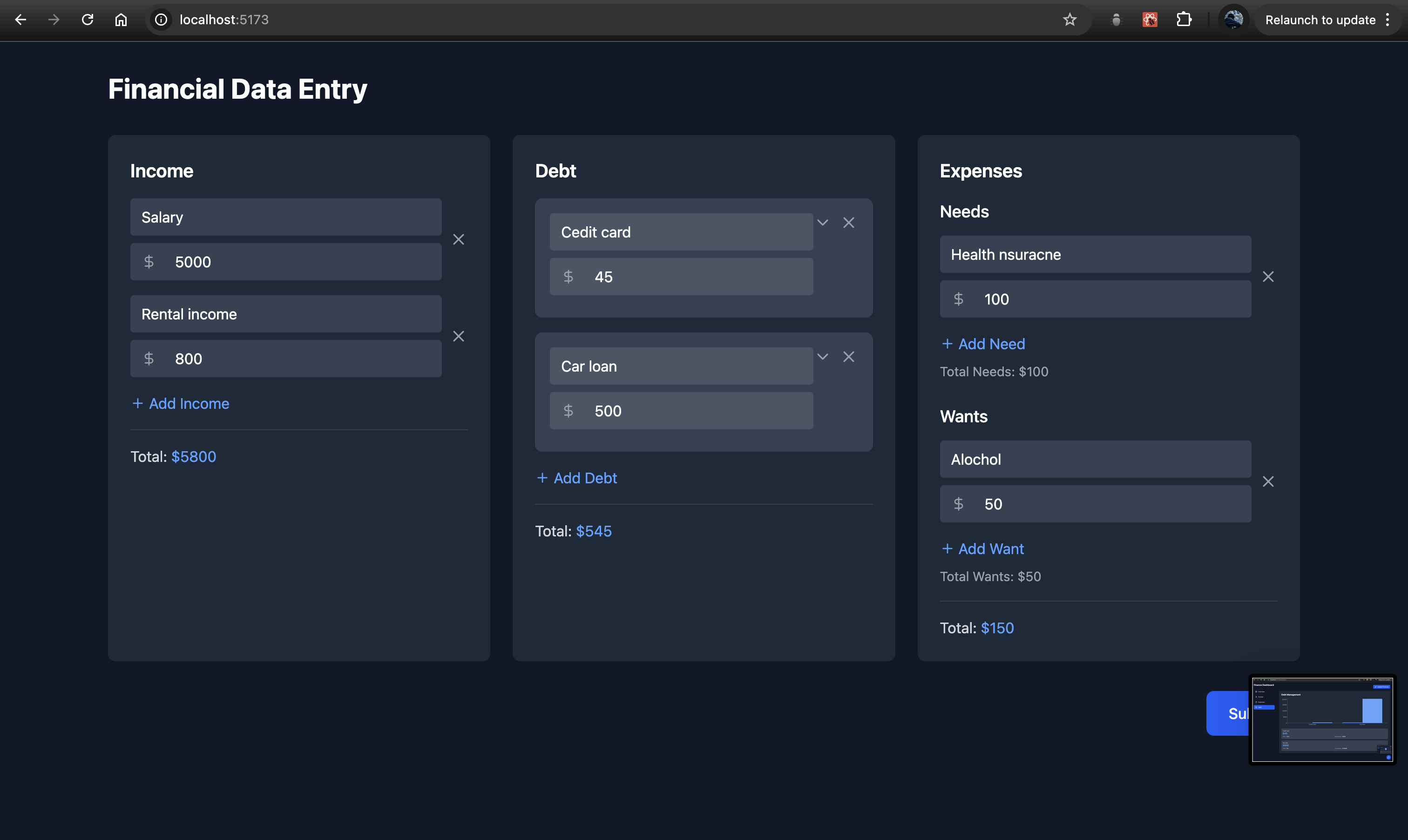Open the Chrome three-dot menu
The width and height of the screenshot is (1408, 840).
[x=1387, y=20]
